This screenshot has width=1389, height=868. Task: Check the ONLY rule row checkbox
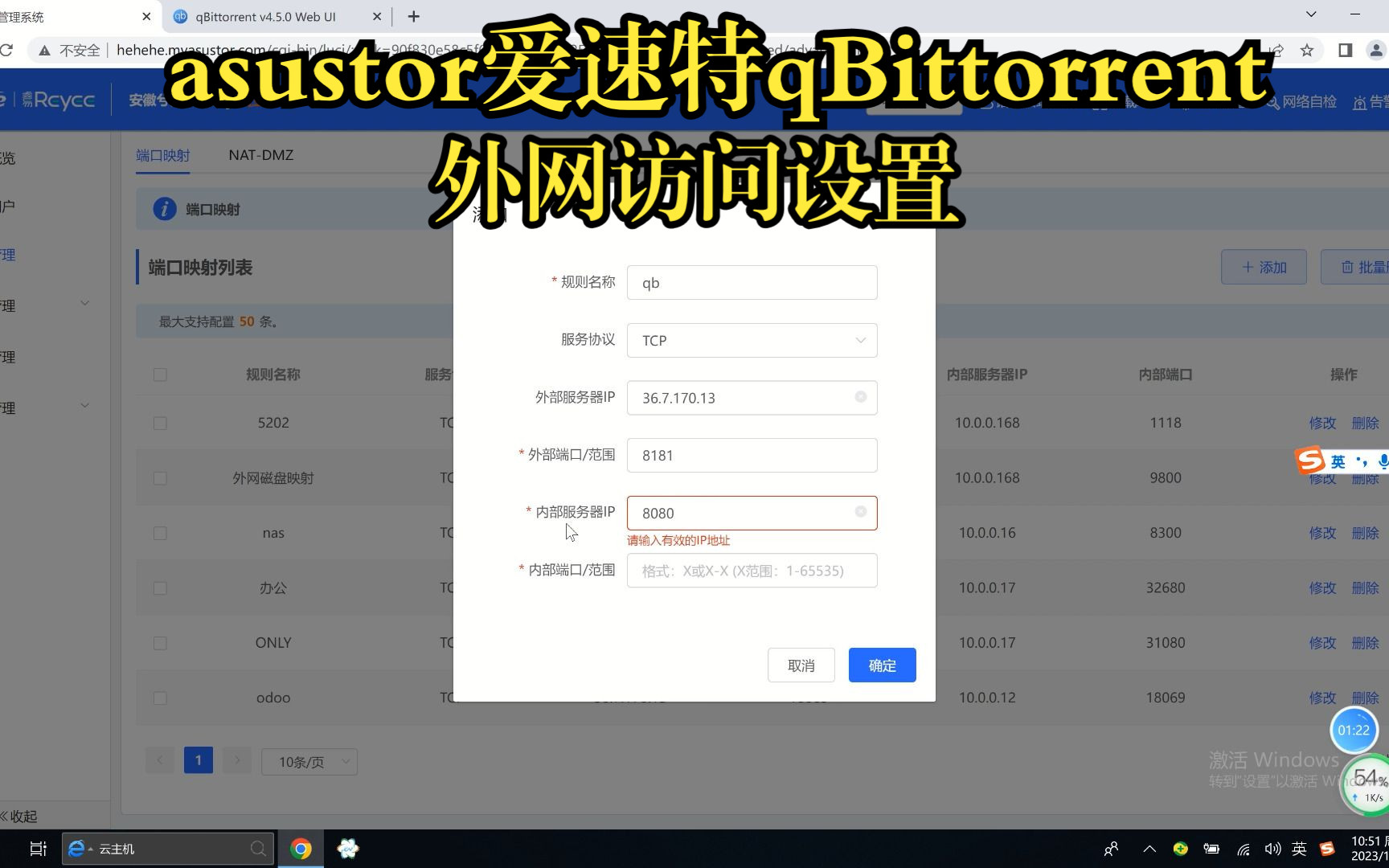click(160, 643)
